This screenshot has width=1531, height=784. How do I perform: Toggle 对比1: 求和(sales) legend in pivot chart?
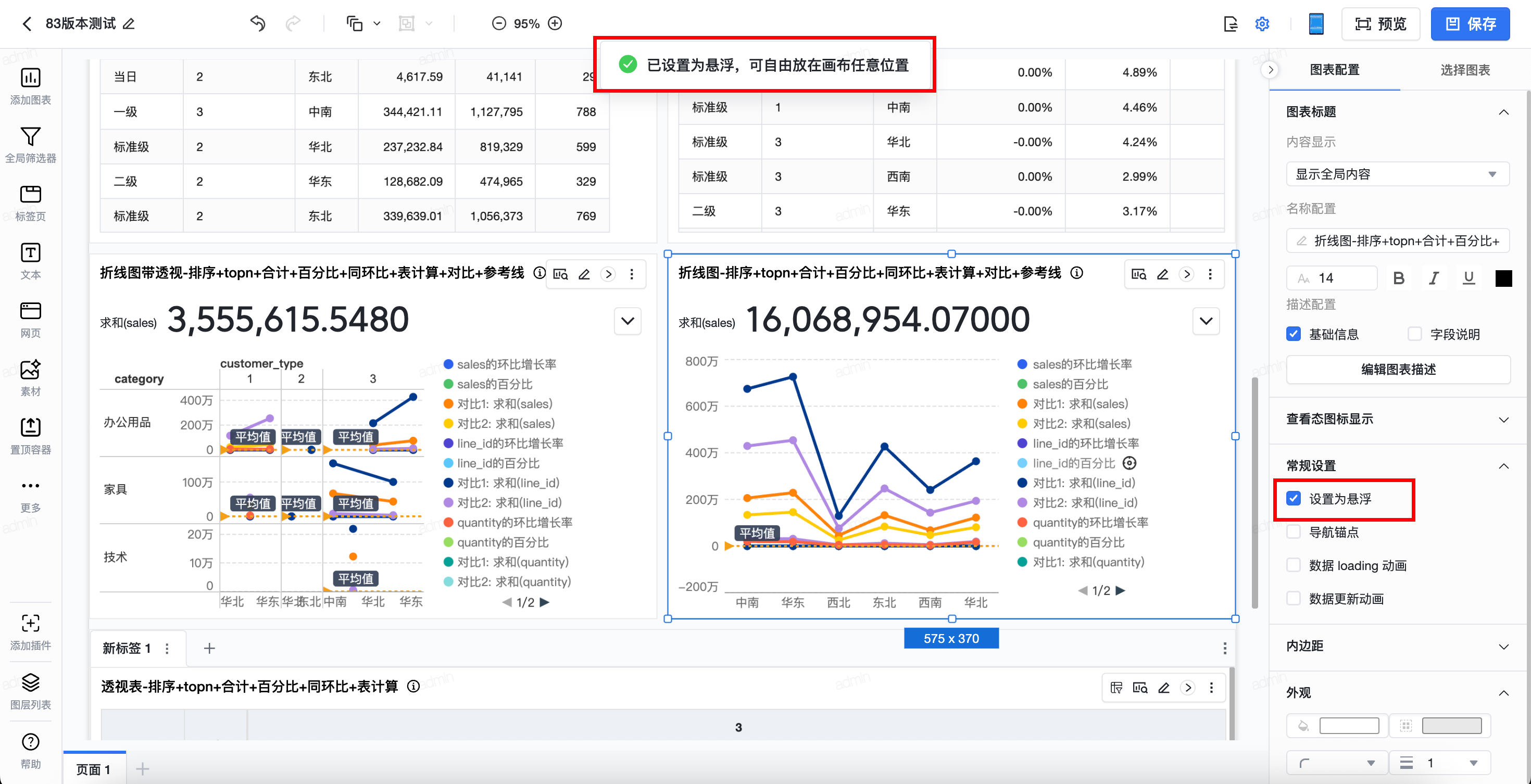click(x=498, y=404)
